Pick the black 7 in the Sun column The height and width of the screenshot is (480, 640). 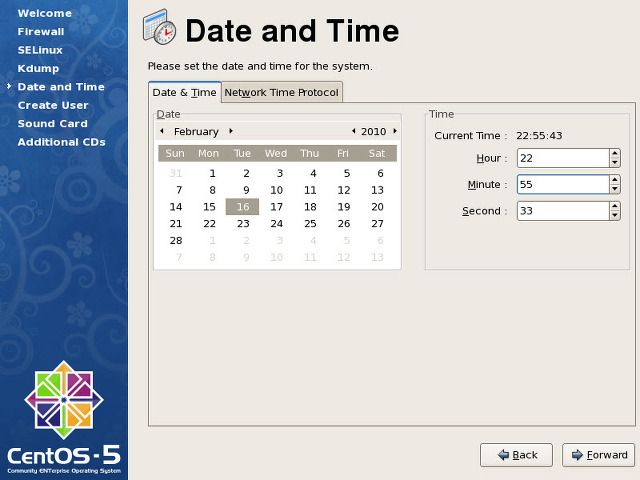[x=179, y=190]
